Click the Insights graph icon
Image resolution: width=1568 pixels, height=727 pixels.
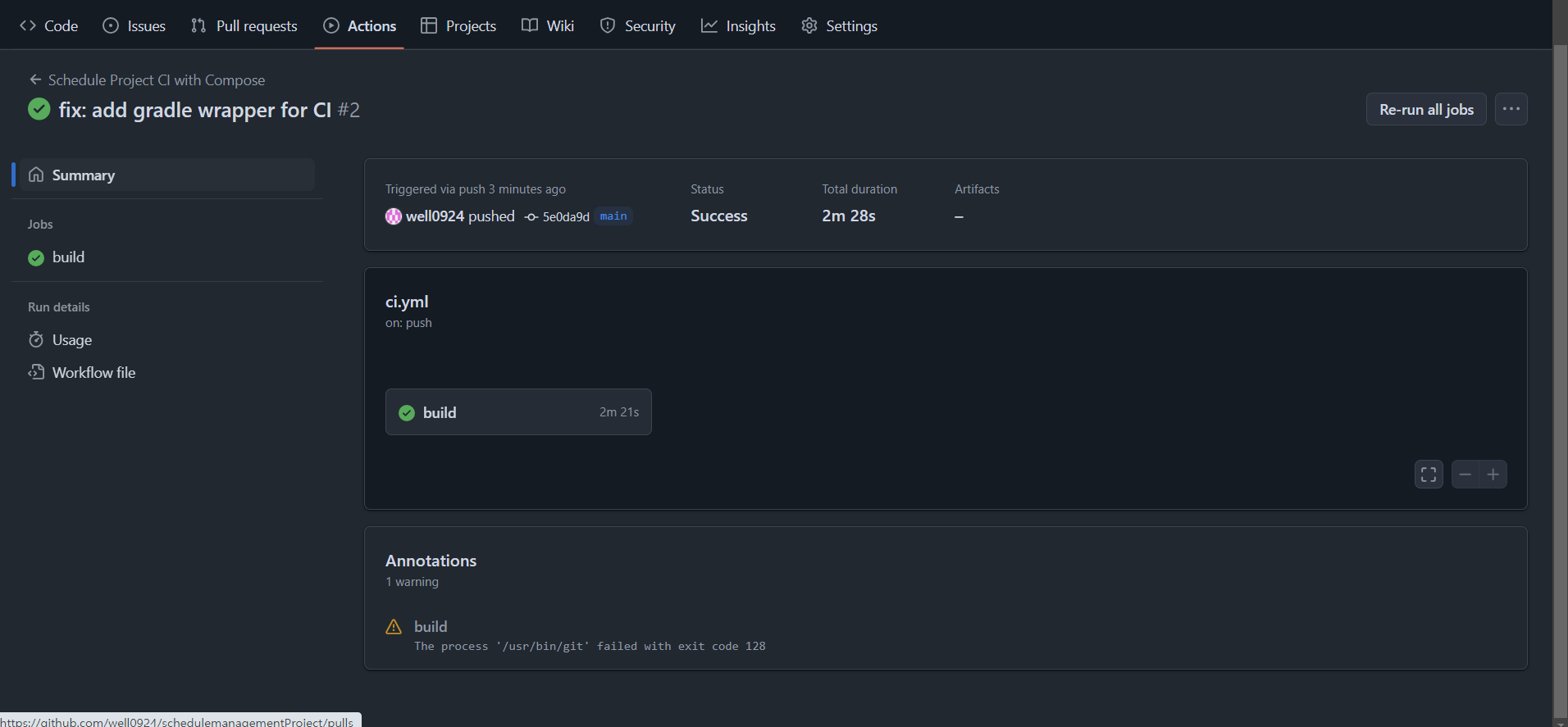click(x=709, y=25)
